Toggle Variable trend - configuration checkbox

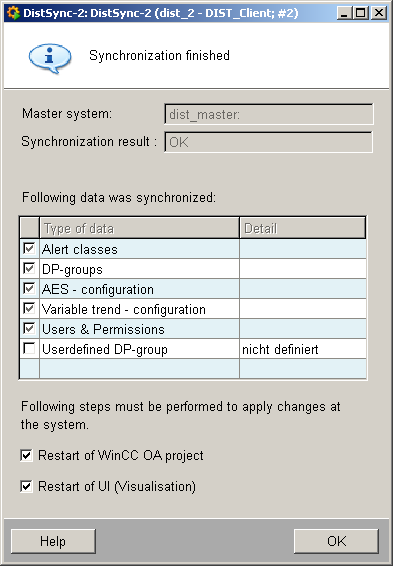tap(29, 308)
